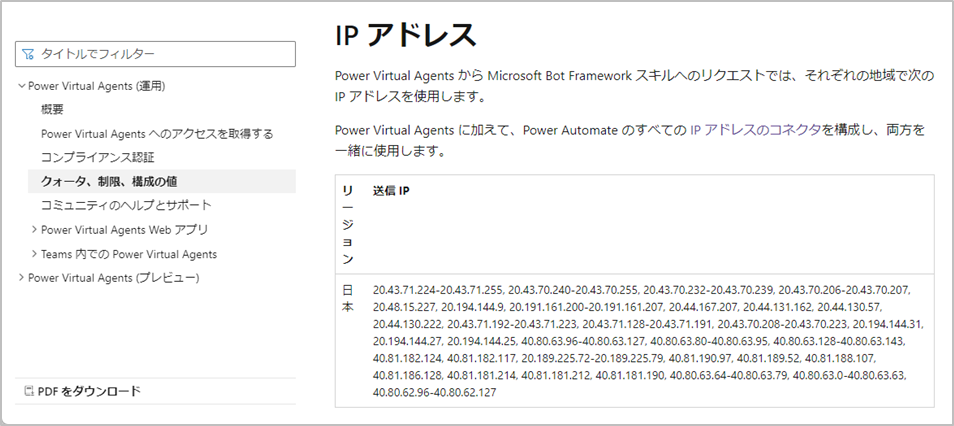Expand Teams 内での Power Virtual Agents node

(x=34, y=254)
